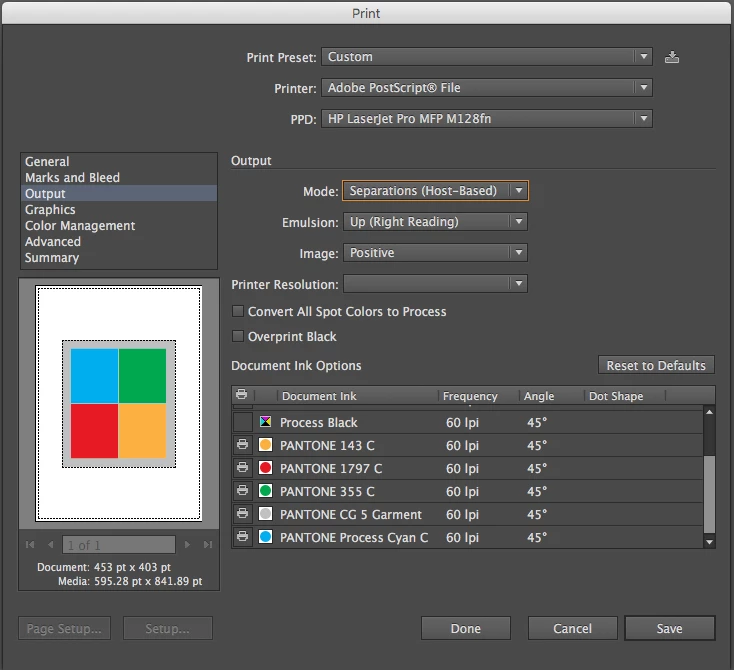The width and height of the screenshot is (734, 670).
Task: Jump to last page in preview navigation
Action: click(208, 545)
